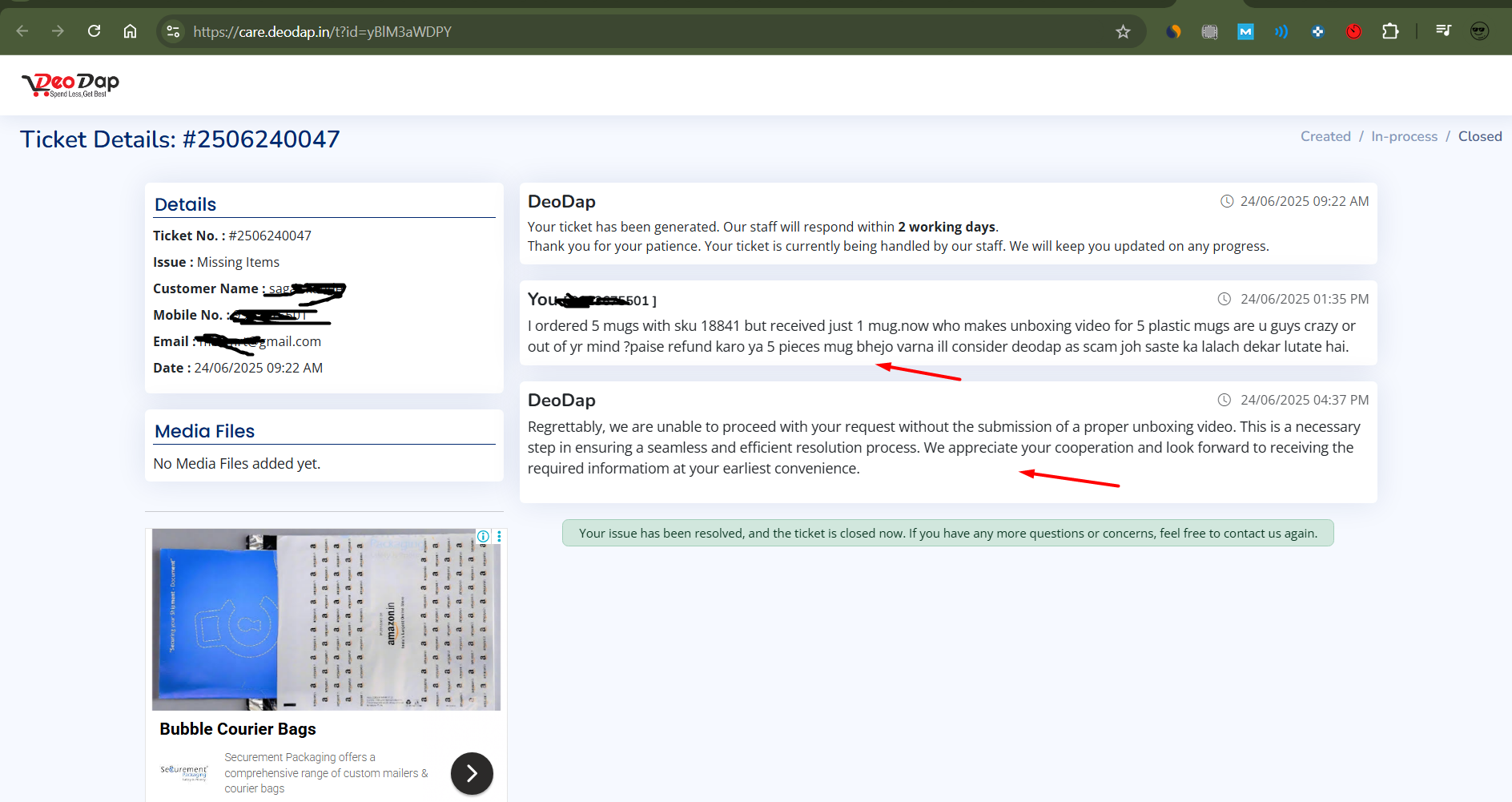
Task: Go forward using browser forward arrow
Action: click(58, 31)
